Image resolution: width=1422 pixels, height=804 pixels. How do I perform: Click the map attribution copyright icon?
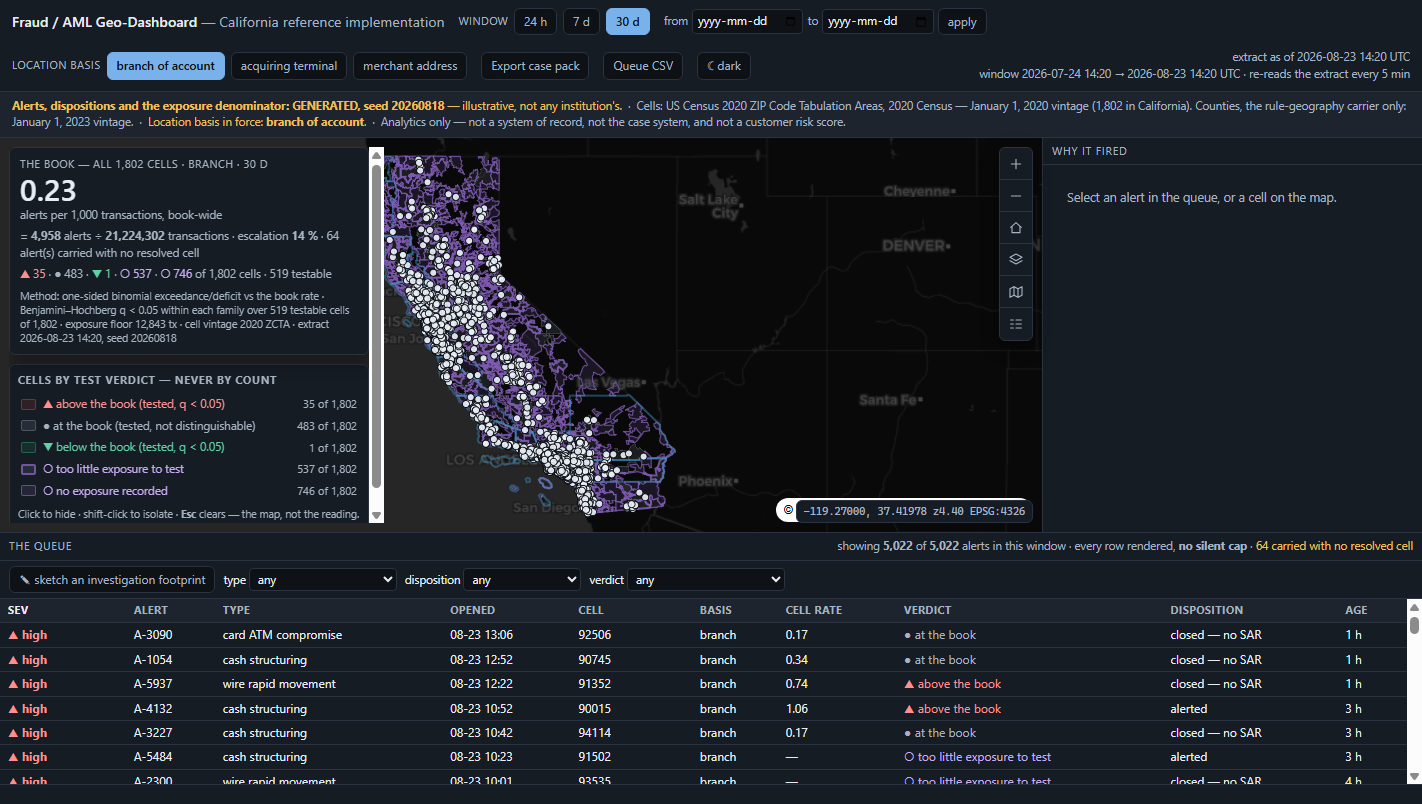[x=788, y=511]
